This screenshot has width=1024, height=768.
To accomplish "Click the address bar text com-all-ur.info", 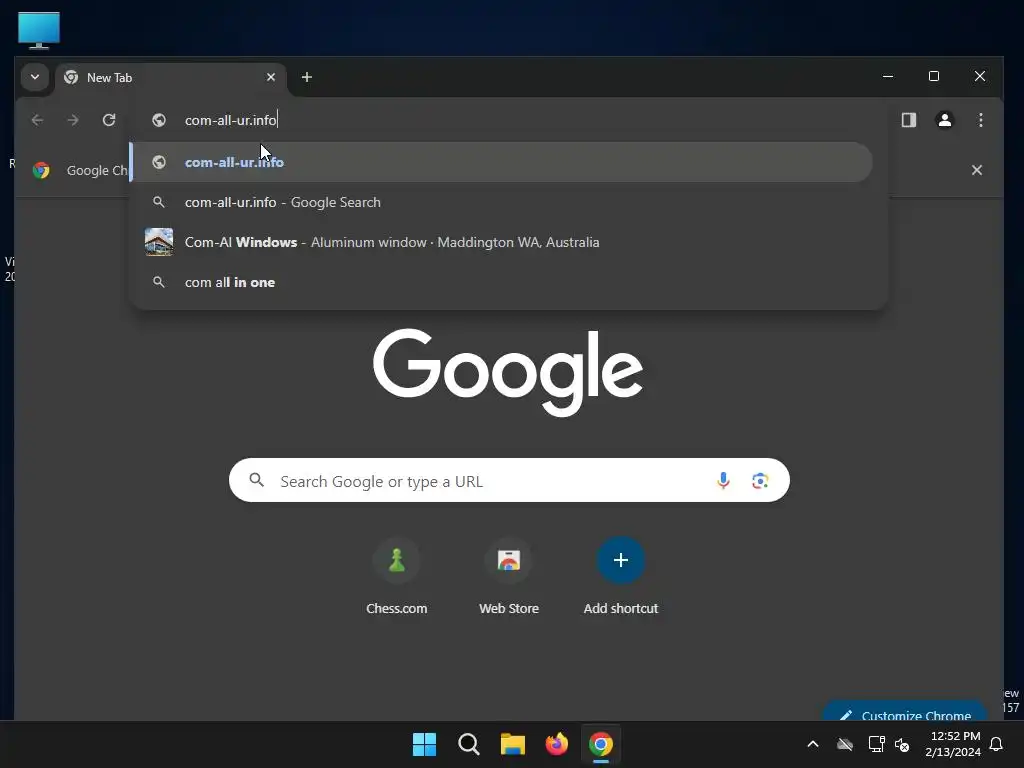I will tap(231, 120).
